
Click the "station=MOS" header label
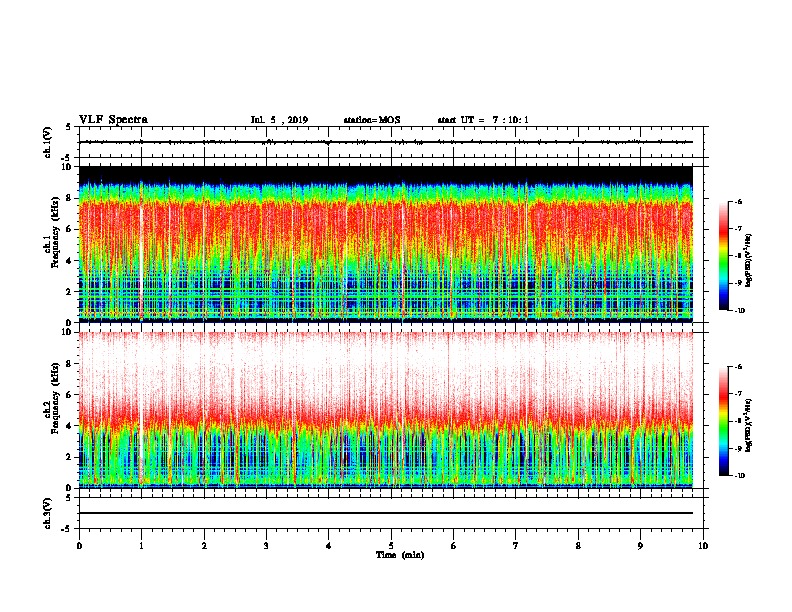[x=372, y=120]
